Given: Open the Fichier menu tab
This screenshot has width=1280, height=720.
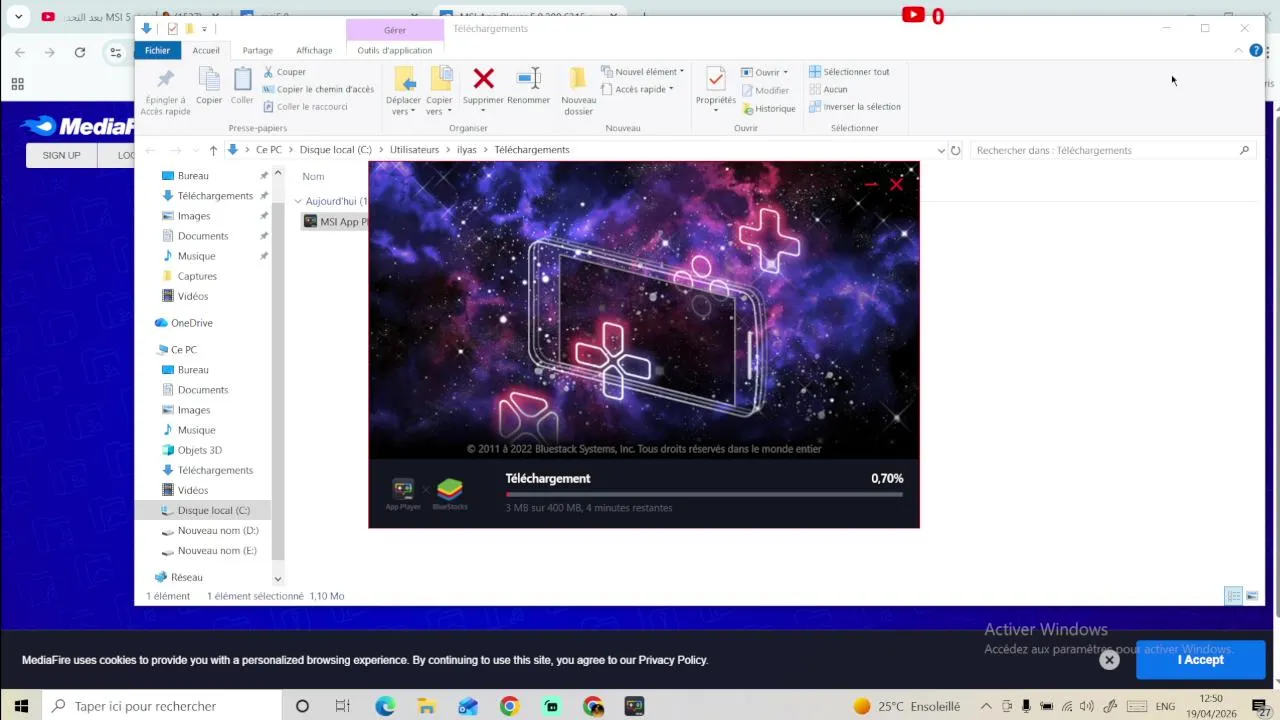Looking at the screenshot, I should pos(157,50).
